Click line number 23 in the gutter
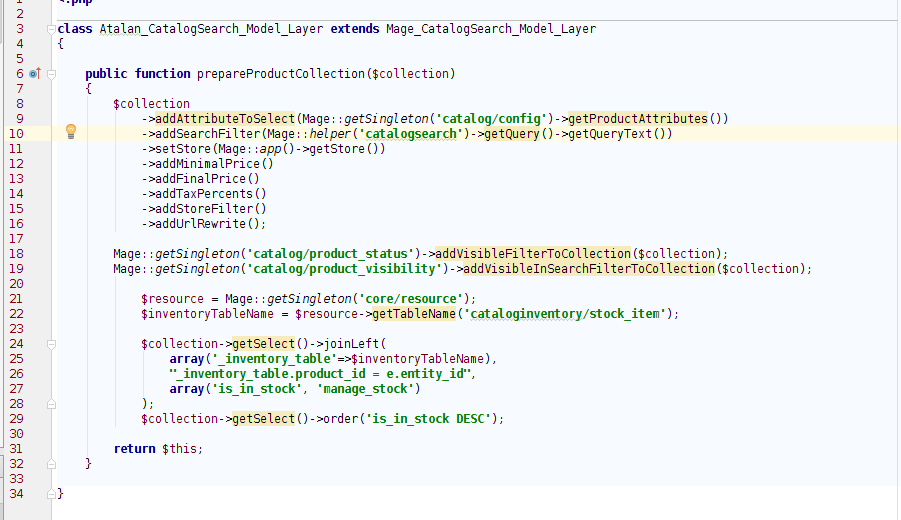Screen dimensions: 901x520 pyautogui.click(x=16, y=328)
